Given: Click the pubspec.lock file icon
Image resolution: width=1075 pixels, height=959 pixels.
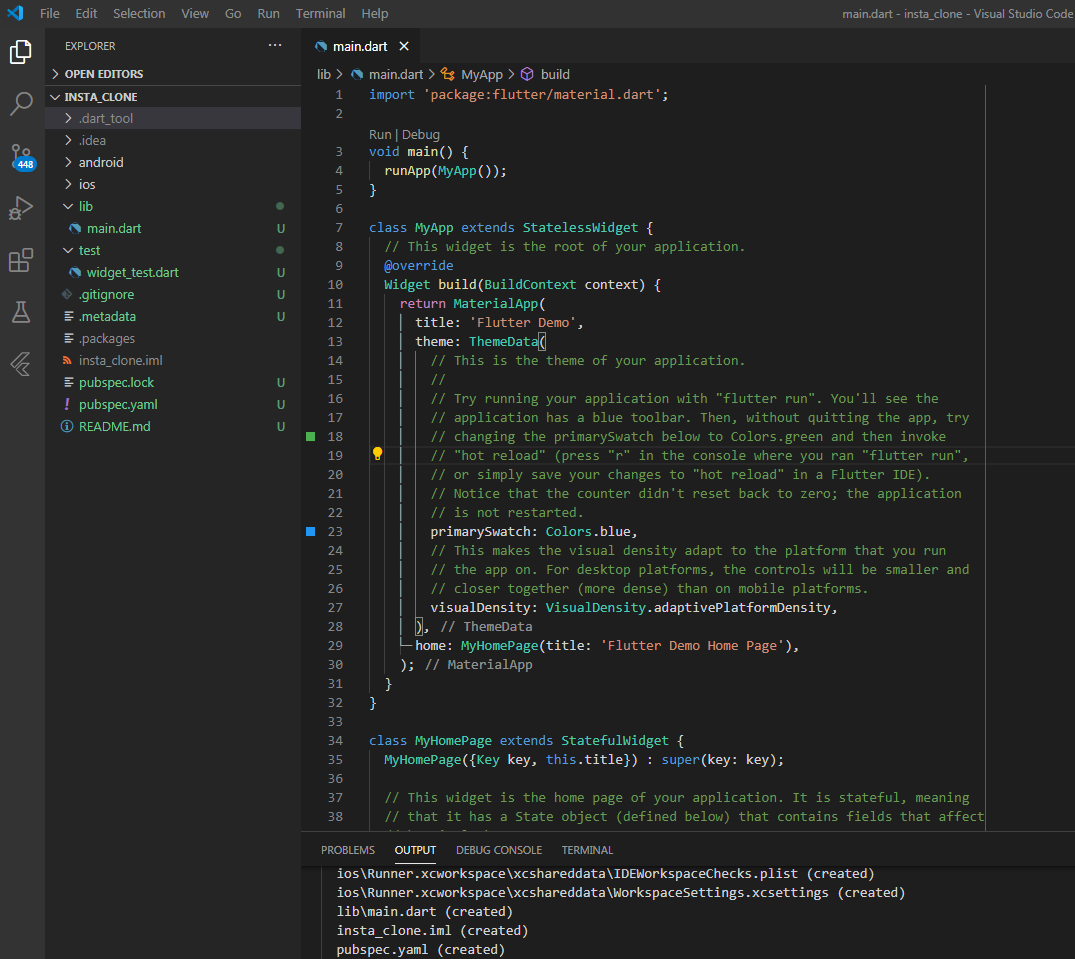Looking at the screenshot, I should point(68,382).
